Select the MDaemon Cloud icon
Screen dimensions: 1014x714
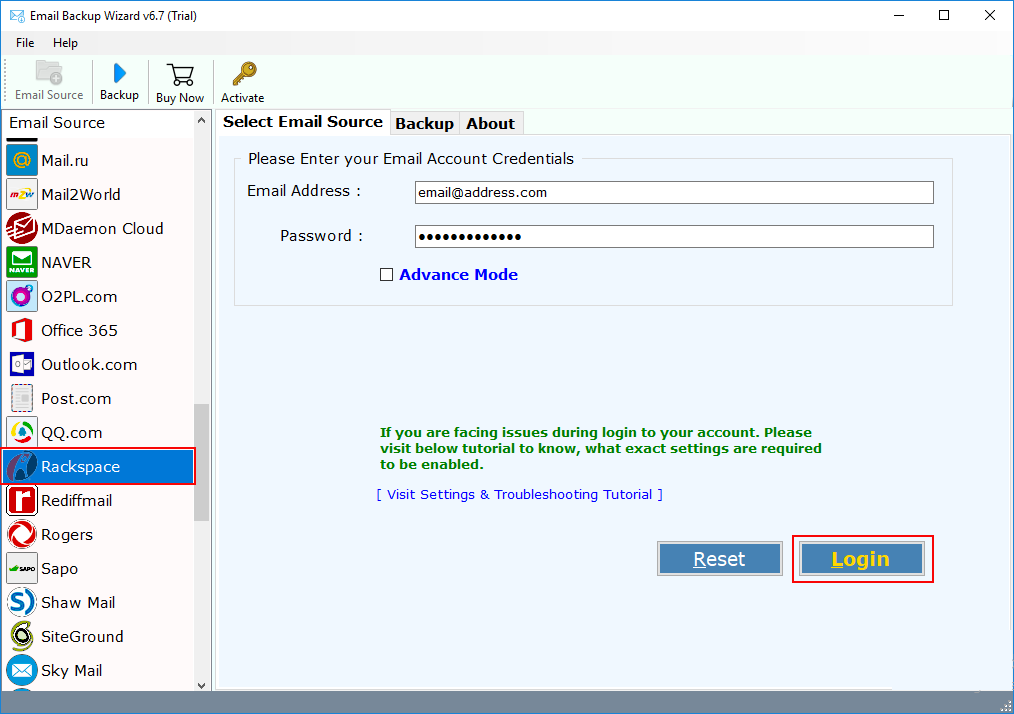pyautogui.click(x=22, y=228)
